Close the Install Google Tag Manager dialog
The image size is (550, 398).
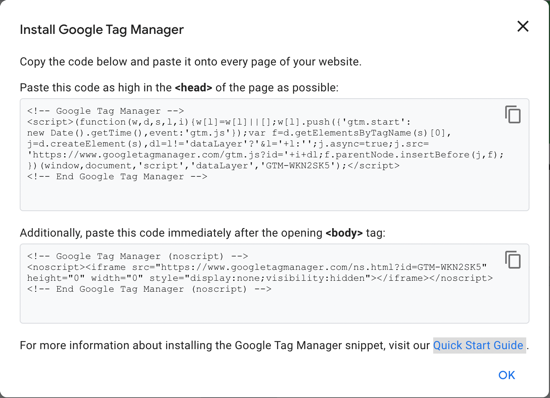point(523,26)
